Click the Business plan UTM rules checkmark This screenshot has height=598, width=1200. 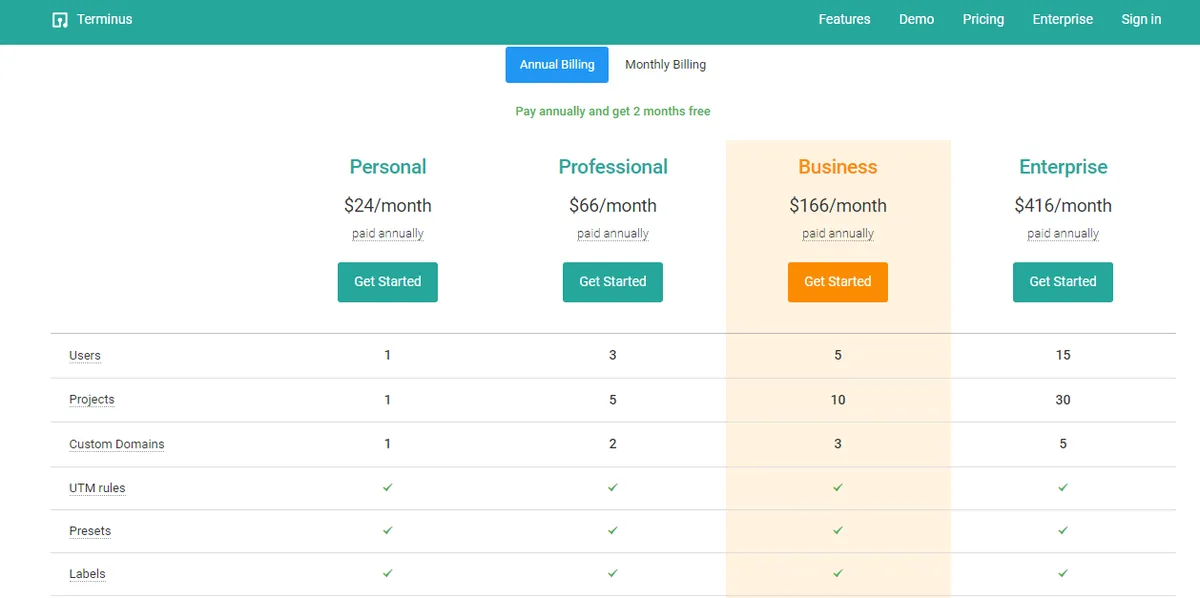pos(838,488)
